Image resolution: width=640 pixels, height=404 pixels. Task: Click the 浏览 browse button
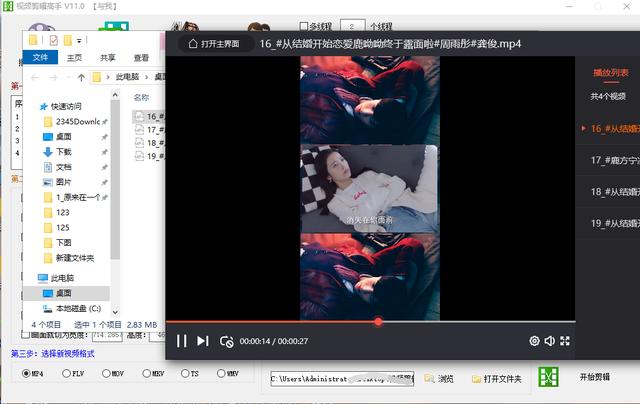coord(439,379)
